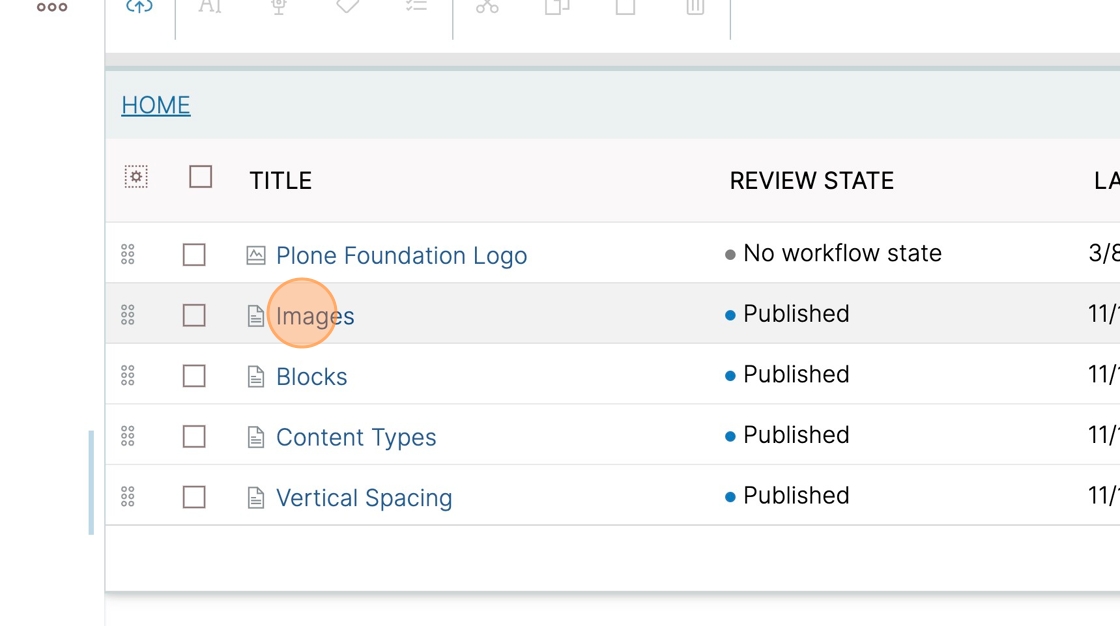This screenshot has width=1120, height=626.
Task: Open the column settings gear dropdown
Action: coord(136,177)
